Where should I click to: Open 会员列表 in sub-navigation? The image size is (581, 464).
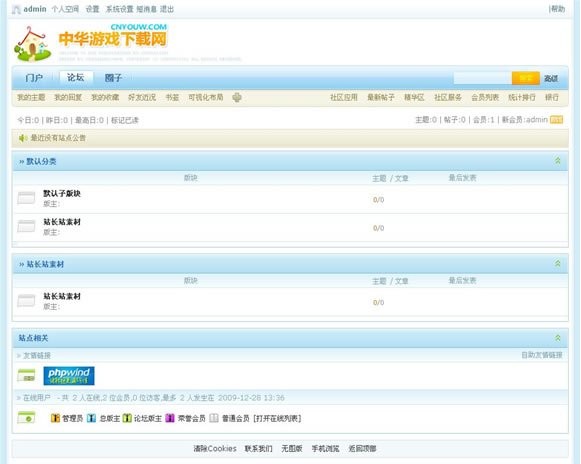pos(485,97)
